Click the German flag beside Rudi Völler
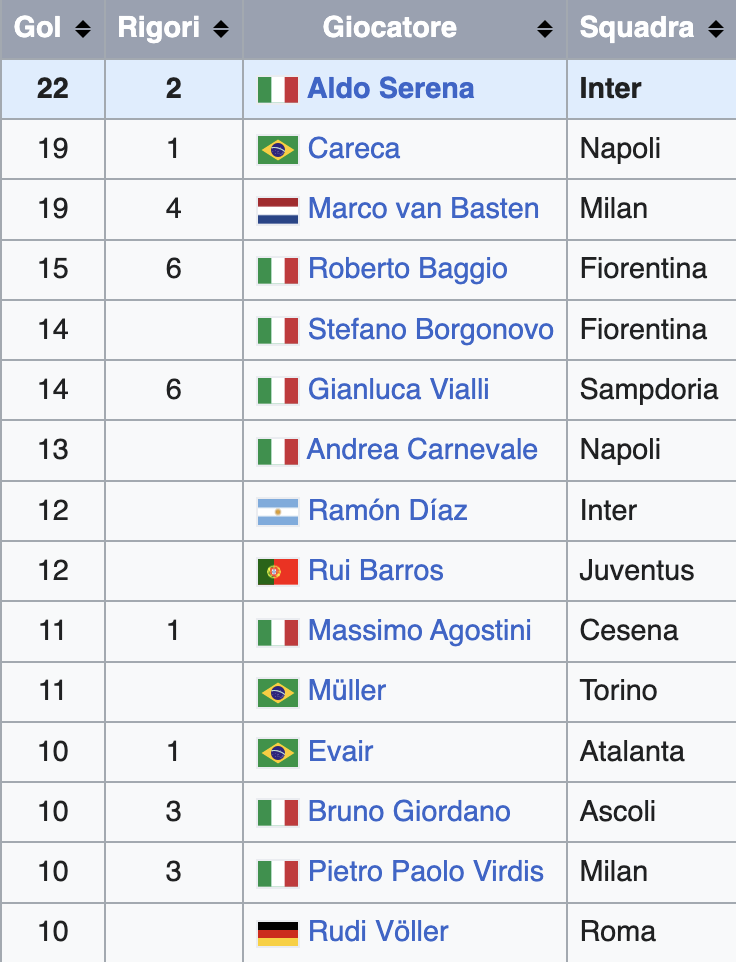This screenshot has width=736, height=962. coord(278,933)
